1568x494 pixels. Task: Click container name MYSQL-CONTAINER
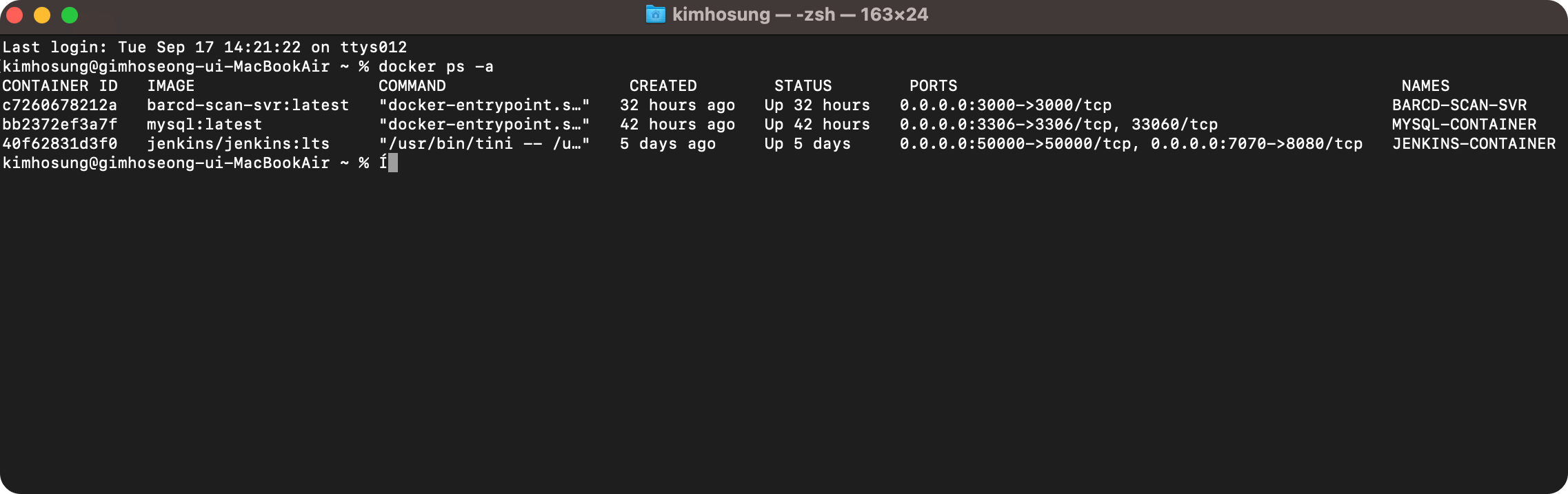tap(1465, 125)
